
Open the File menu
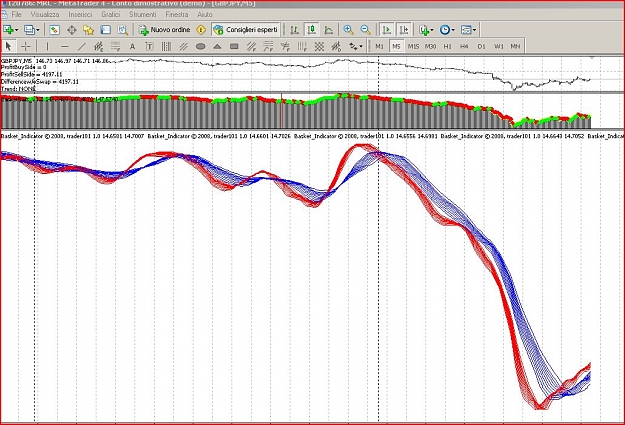click(x=16, y=14)
